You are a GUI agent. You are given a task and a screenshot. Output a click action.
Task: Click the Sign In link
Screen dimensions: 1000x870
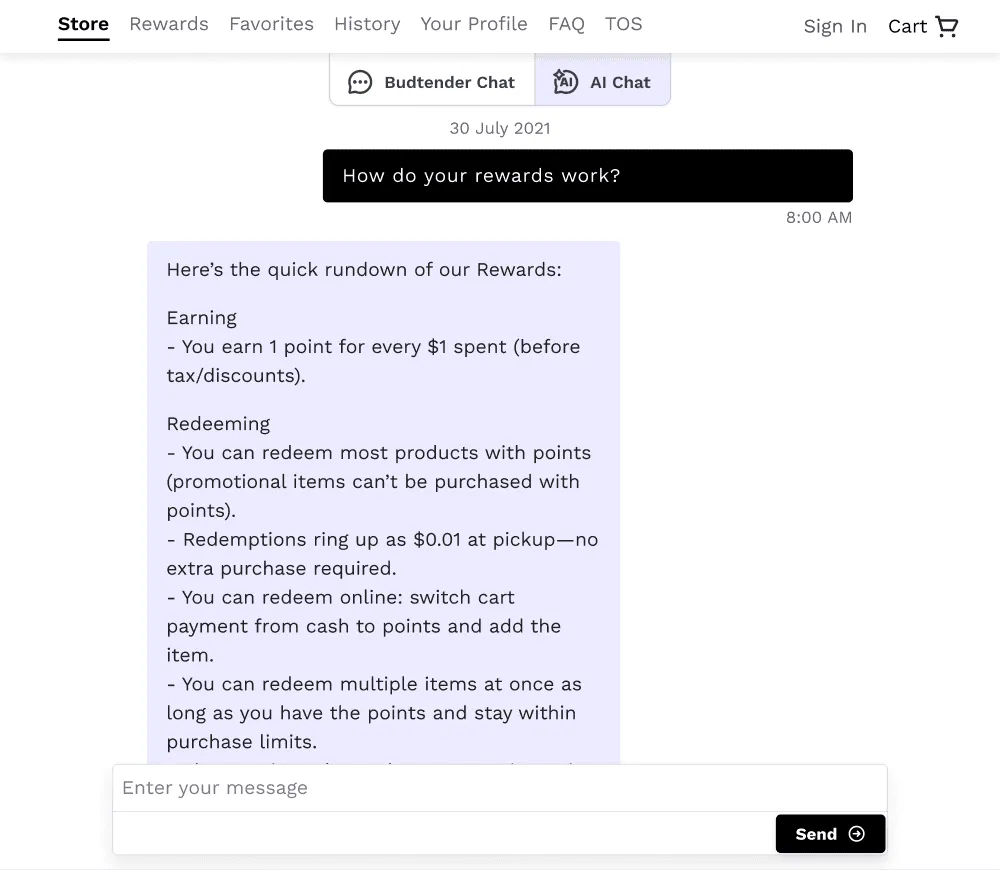click(x=835, y=27)
